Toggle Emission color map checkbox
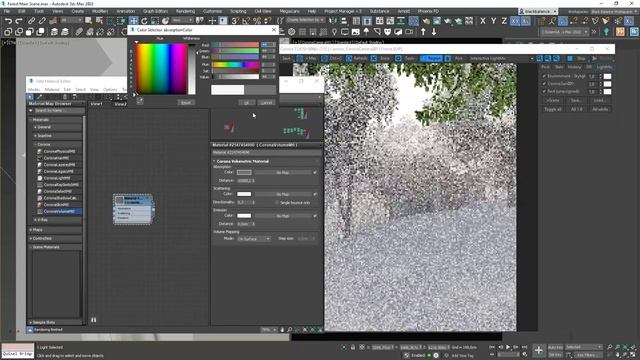The height and width of the screenshot is (360, 640). click(x=315, y=216)
